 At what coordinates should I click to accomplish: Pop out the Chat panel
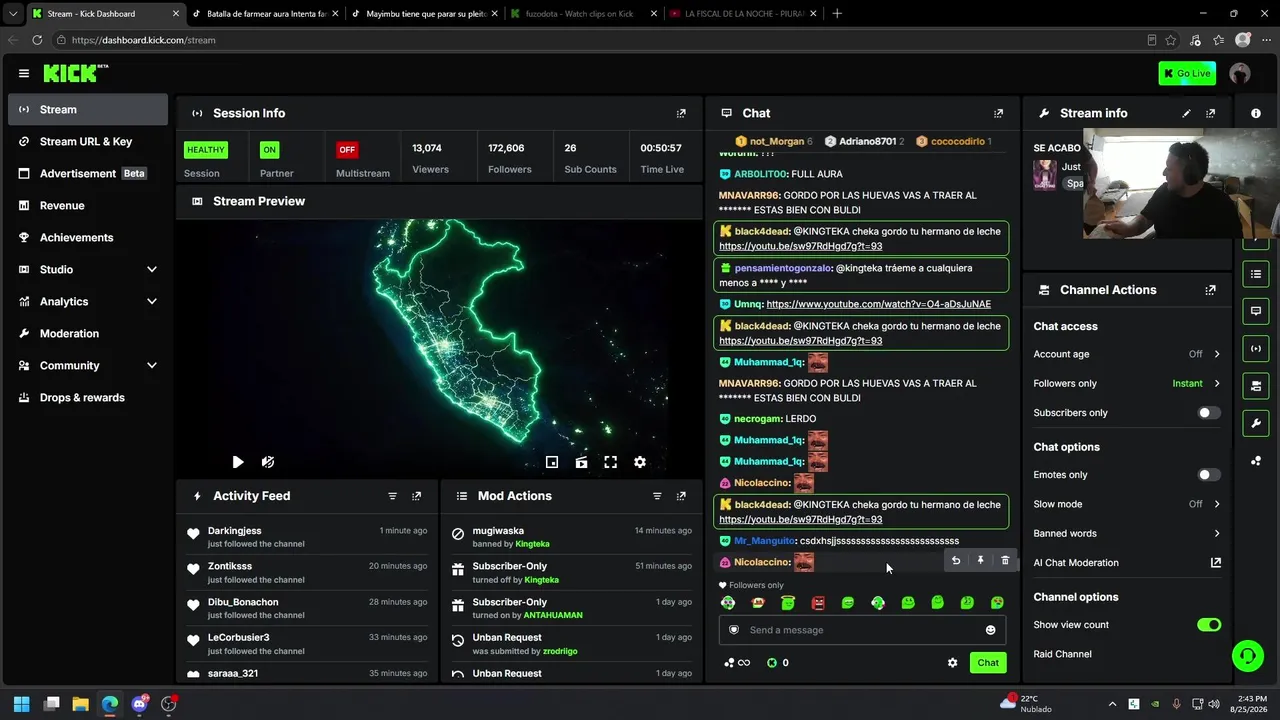998,114
